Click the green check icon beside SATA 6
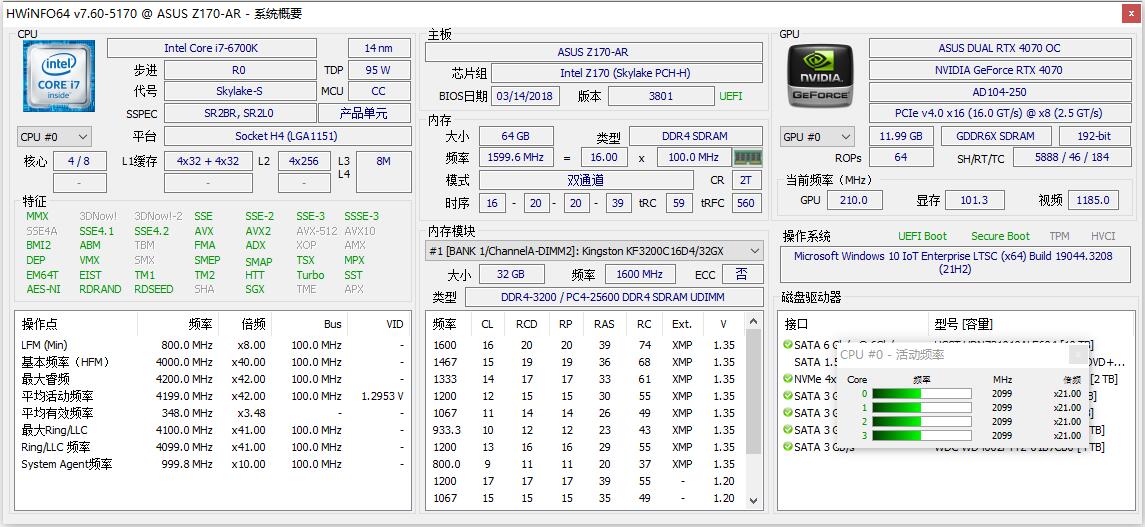Image resolution: width=1145 pixels, height=527 pixels. click(788, 345)
